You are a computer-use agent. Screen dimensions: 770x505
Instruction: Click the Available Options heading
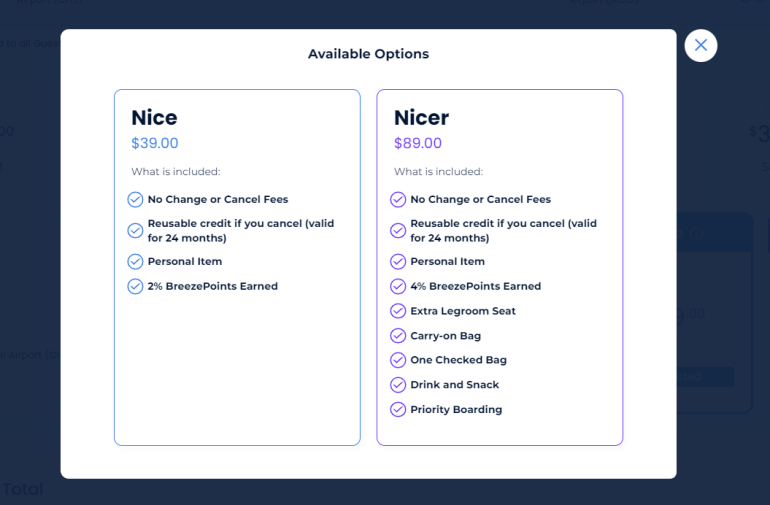368,54
